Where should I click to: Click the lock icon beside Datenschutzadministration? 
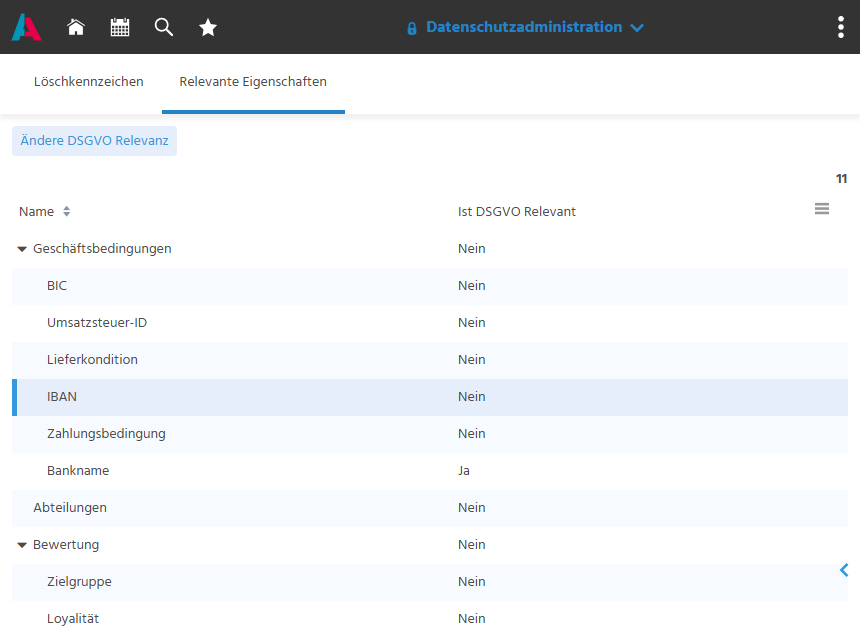tap(412, 28)
